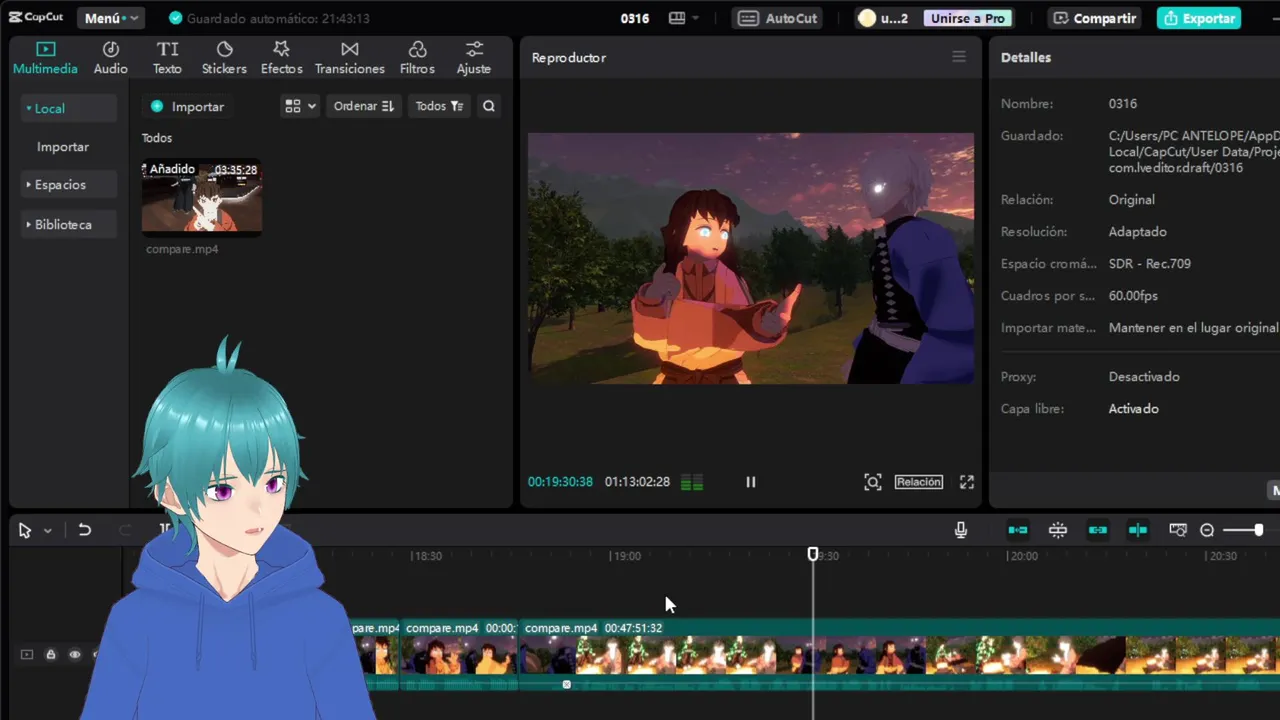Click the current timecode 00:19:30:38
The image size is (1280, 720).
tap(560, 482)
